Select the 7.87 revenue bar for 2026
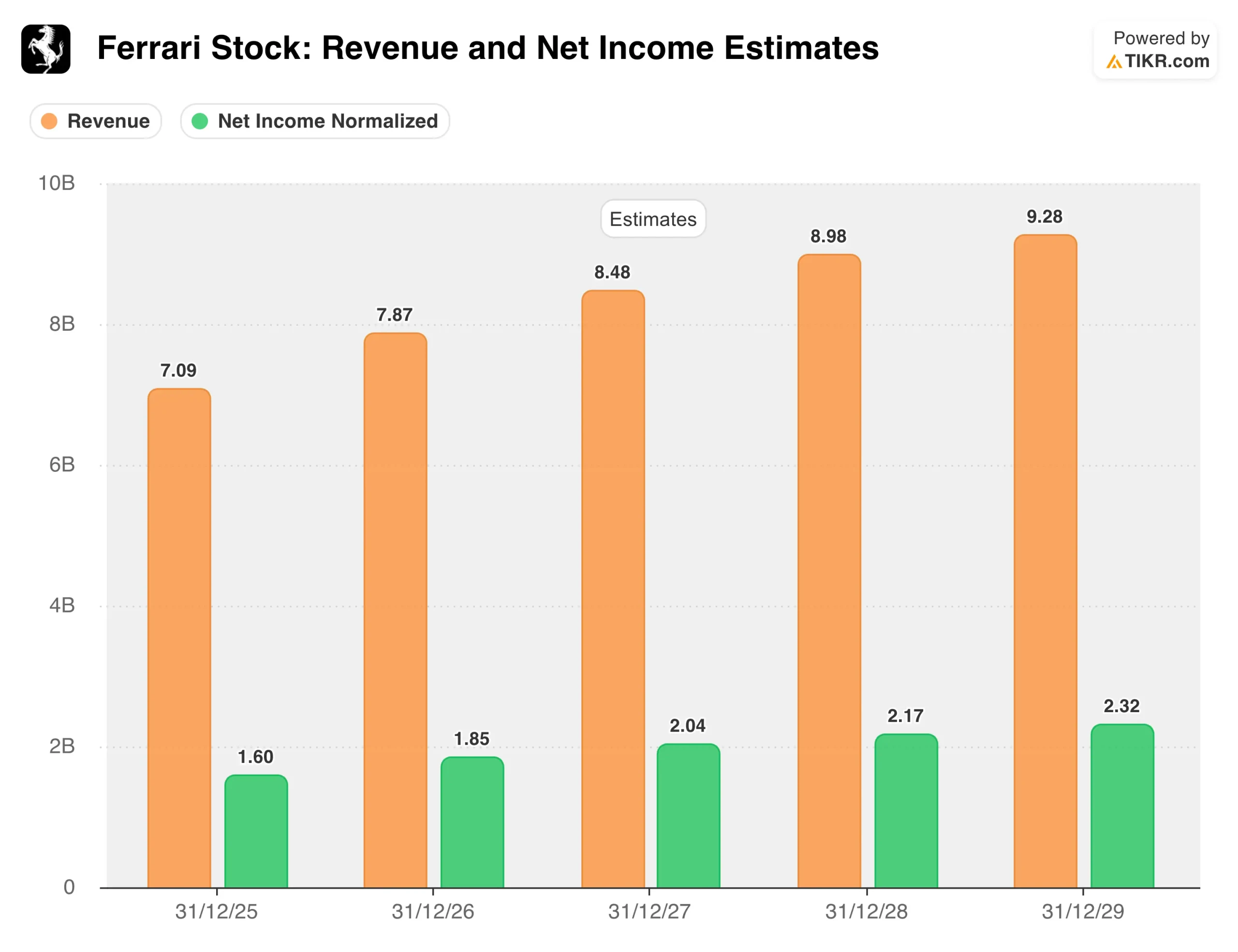This screenshot has height=952, width=1238. click(x=395, y=609)
